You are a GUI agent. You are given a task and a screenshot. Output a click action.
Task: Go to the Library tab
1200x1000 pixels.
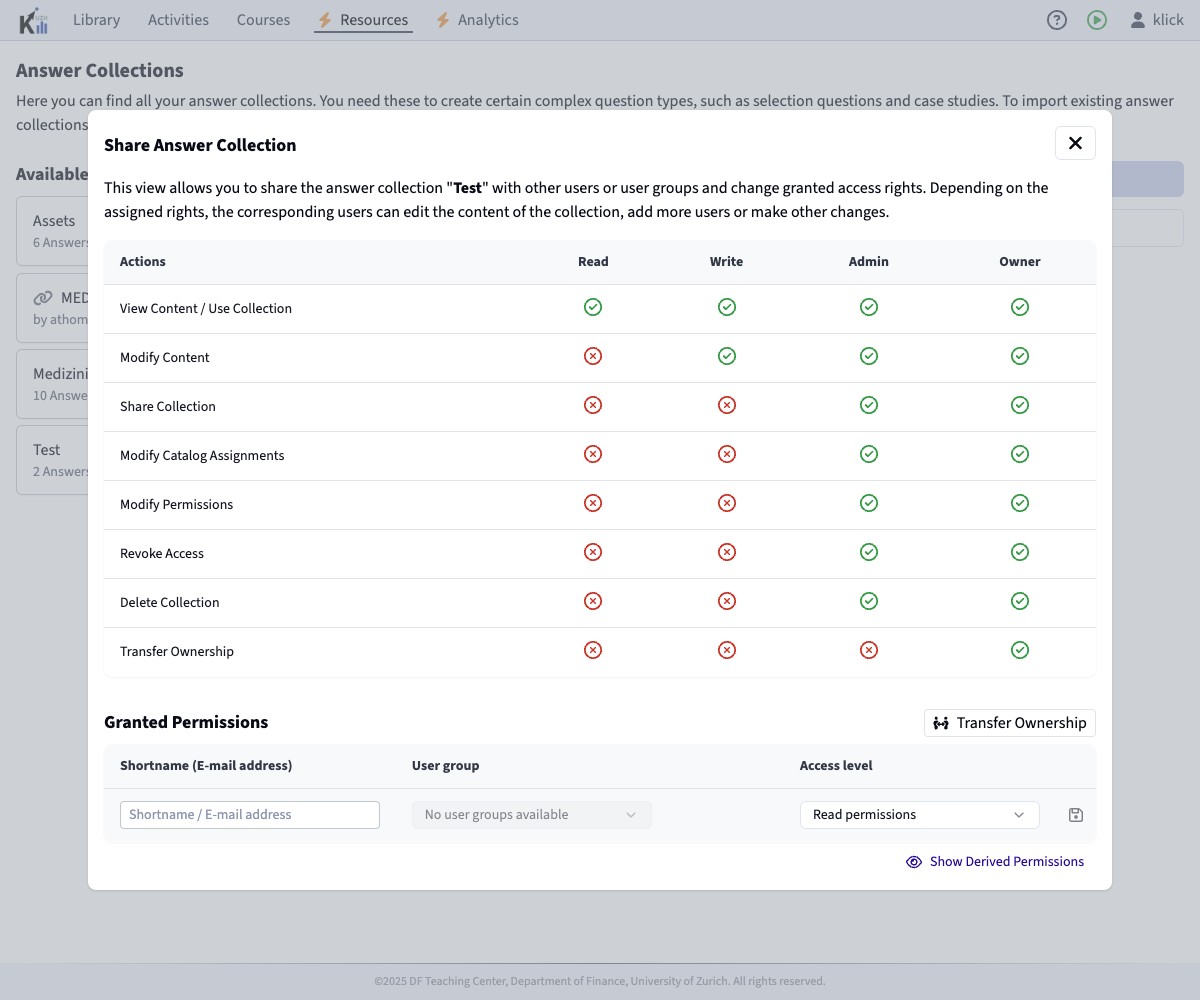point(96,20)
